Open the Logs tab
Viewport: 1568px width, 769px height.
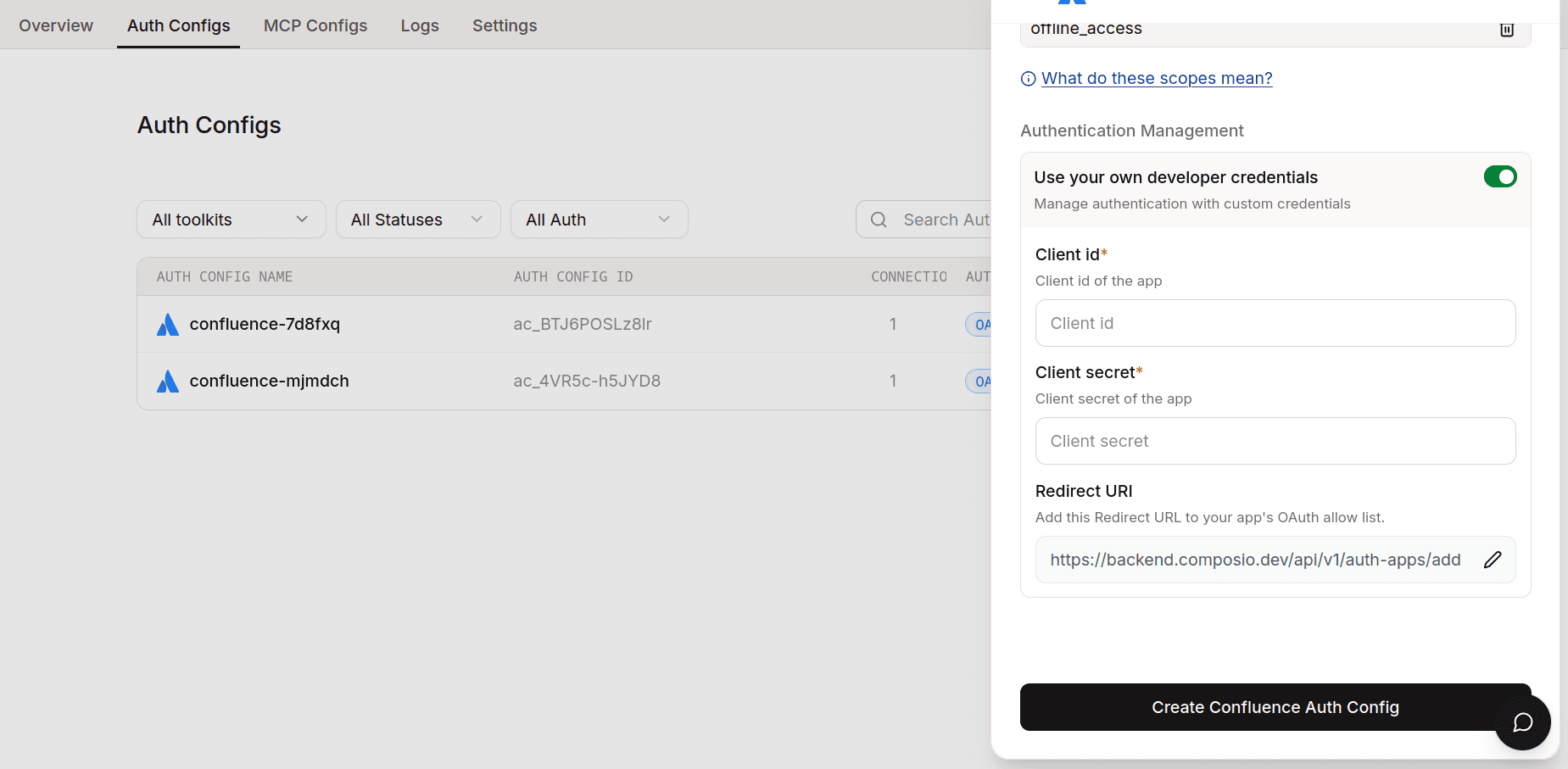420,25
